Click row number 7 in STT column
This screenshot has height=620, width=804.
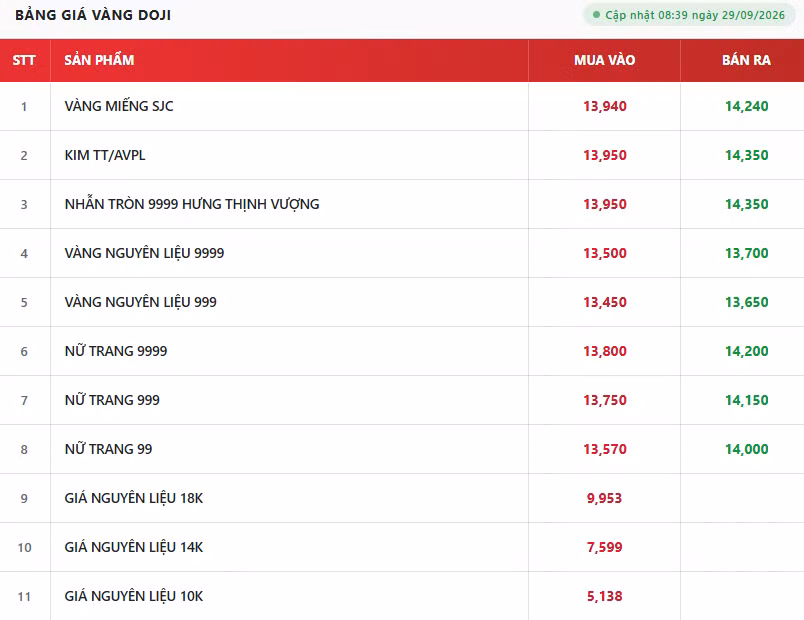click(24, 401)
